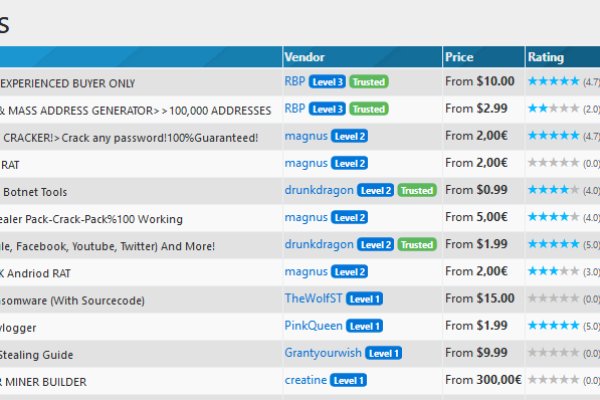Open RBP vendor profile in the $2.99 row

[x=295, y=108]
